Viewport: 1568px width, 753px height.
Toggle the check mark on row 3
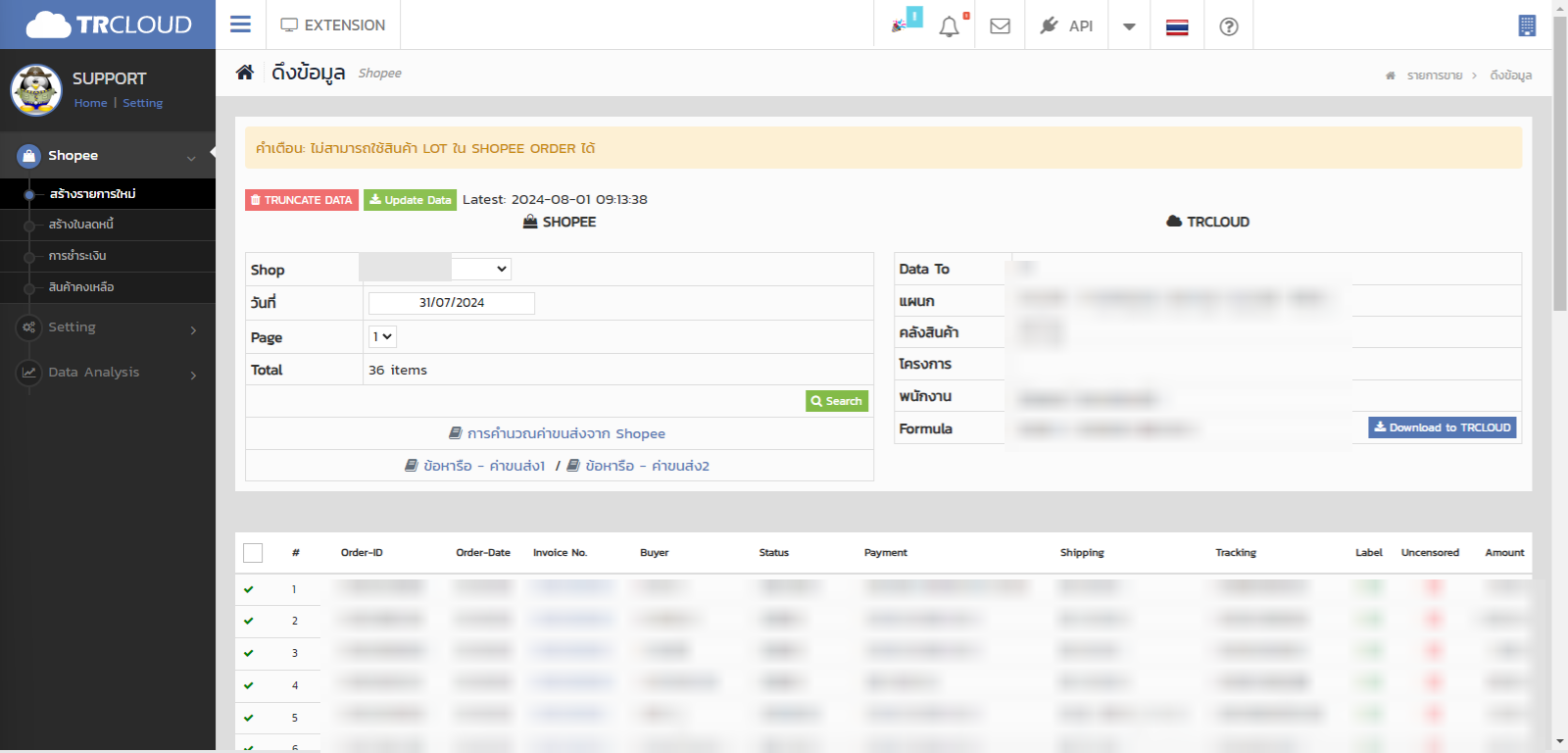click(249, 653)
